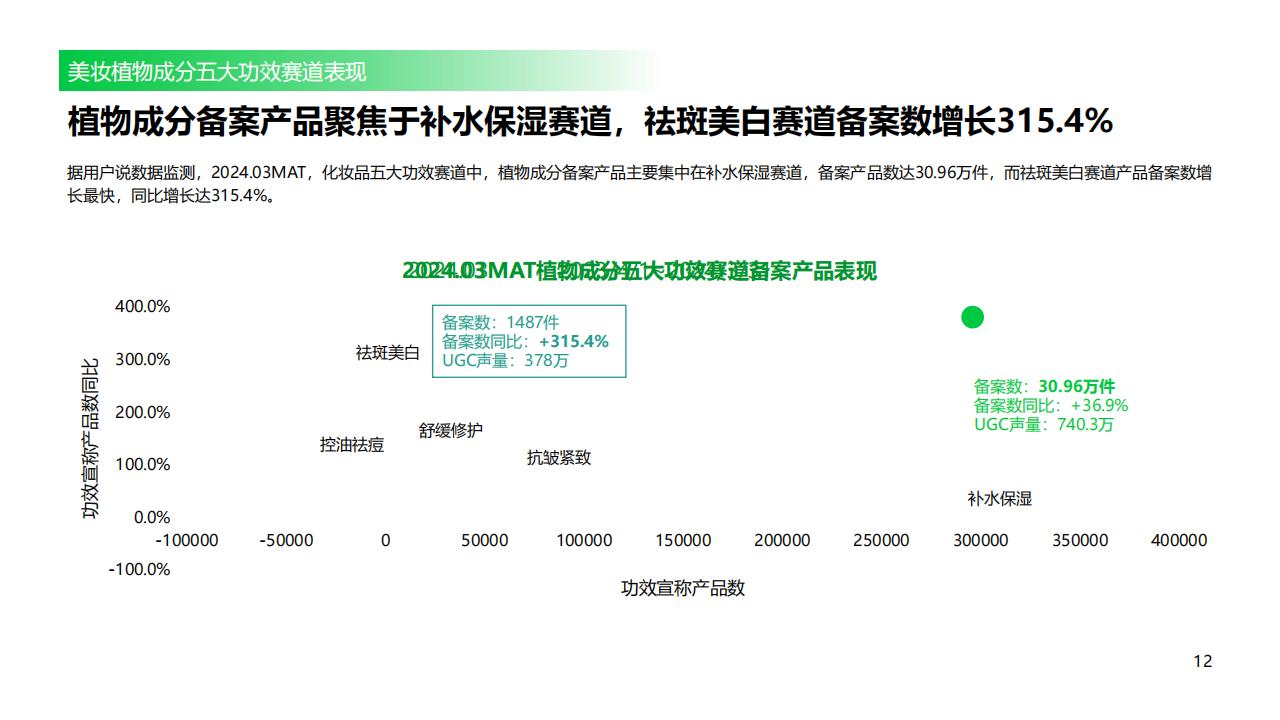Click the 250000 x-axis label
Image resolution: width=1280 pixels, height=720 pixels.
pos(882,540)
